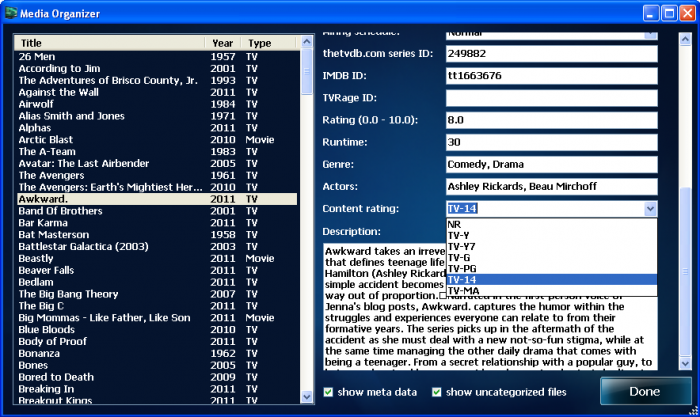This screenshot has height=417, width=700.
Task: Select TV-MA content rating option
Action: (552, 290)
